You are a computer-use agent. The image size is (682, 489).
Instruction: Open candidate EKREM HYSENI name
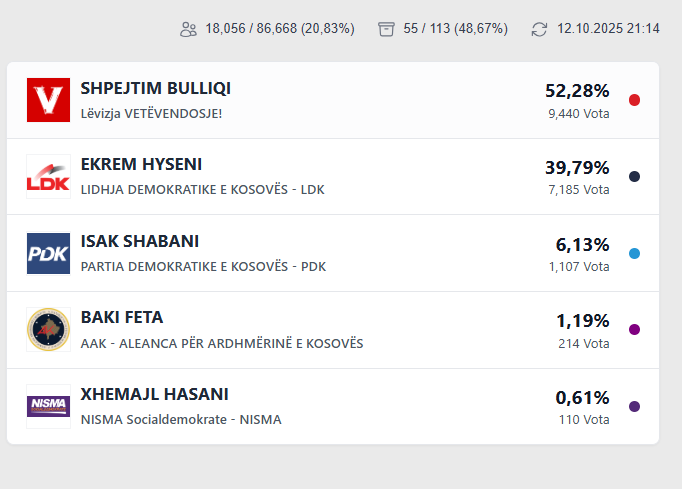click(x=141, y=165)
